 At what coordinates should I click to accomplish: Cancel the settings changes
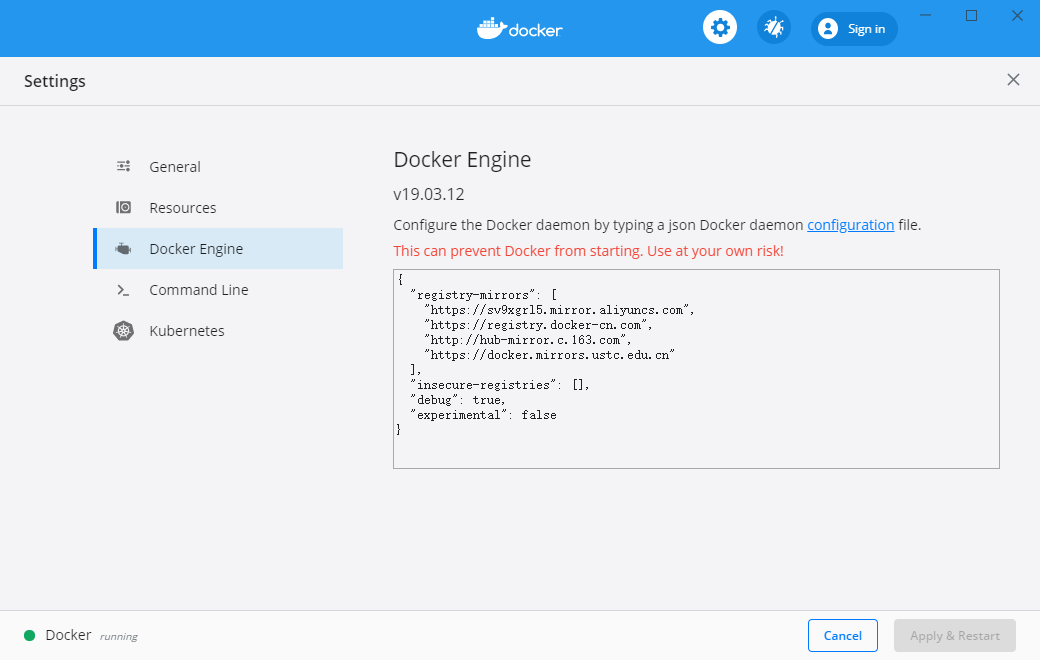(842, 635)
